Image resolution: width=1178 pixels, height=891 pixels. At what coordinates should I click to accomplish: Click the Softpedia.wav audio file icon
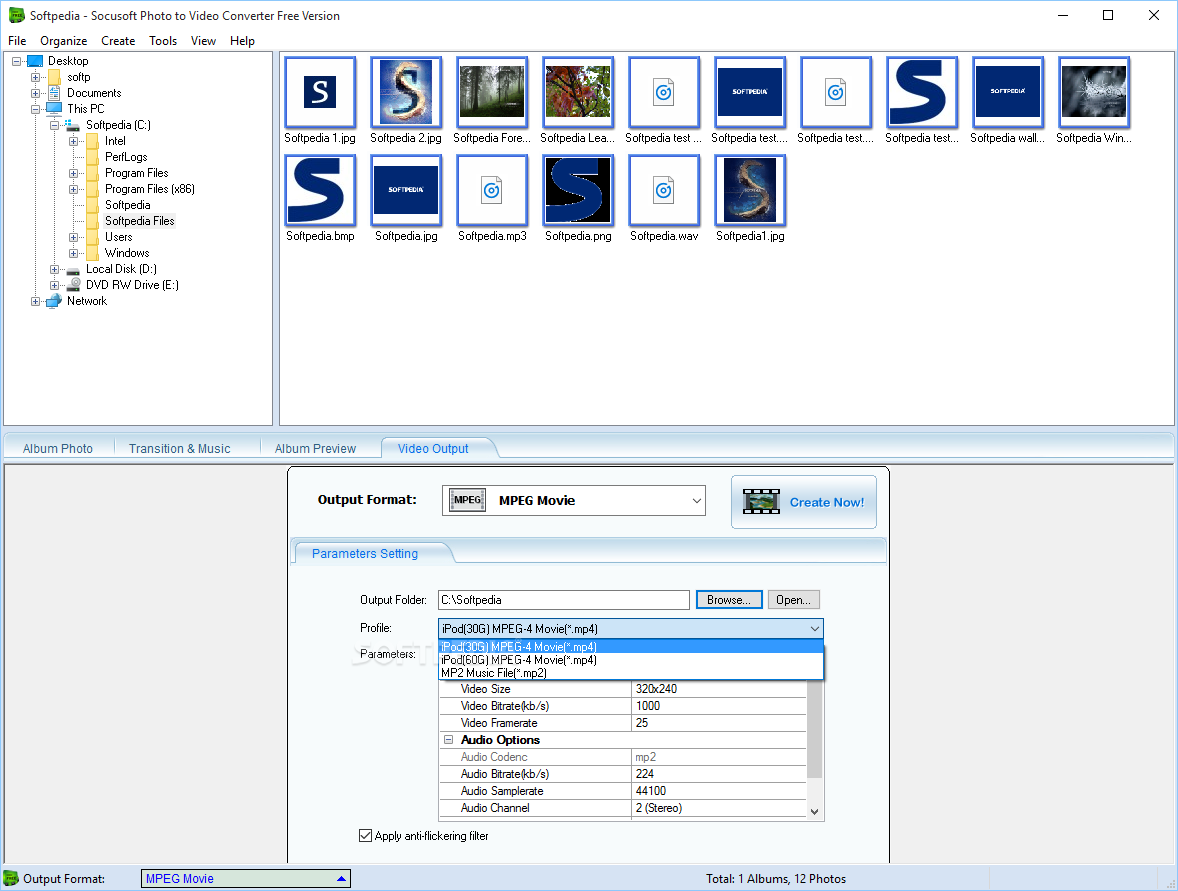coord(664,190)
